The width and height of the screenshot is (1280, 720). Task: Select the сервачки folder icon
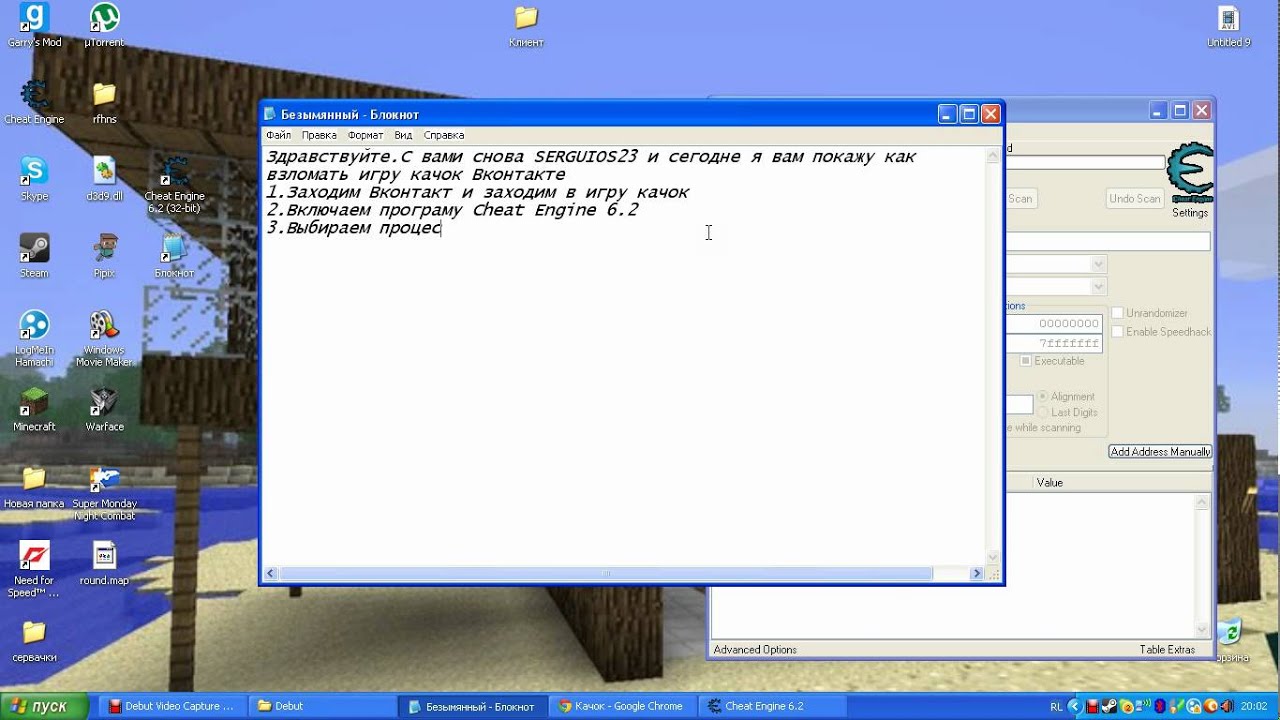(x=34, y=641)
